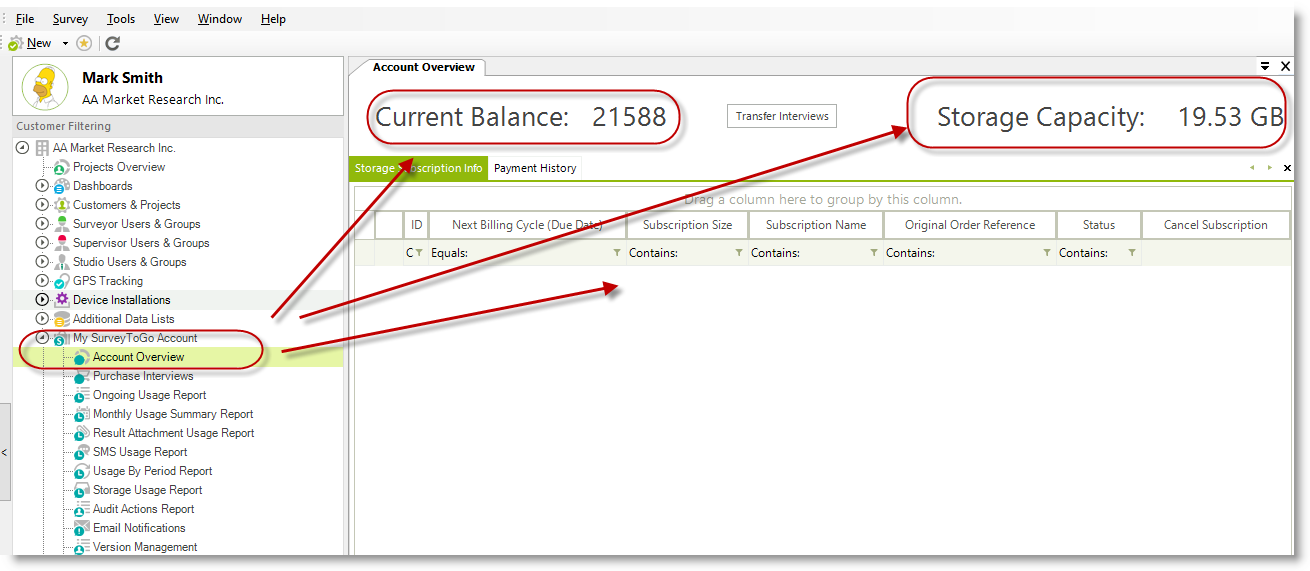The image size is (1310, 571).
Task: Click the Supervisor Users & Groups icon
Action: point(62,243)
